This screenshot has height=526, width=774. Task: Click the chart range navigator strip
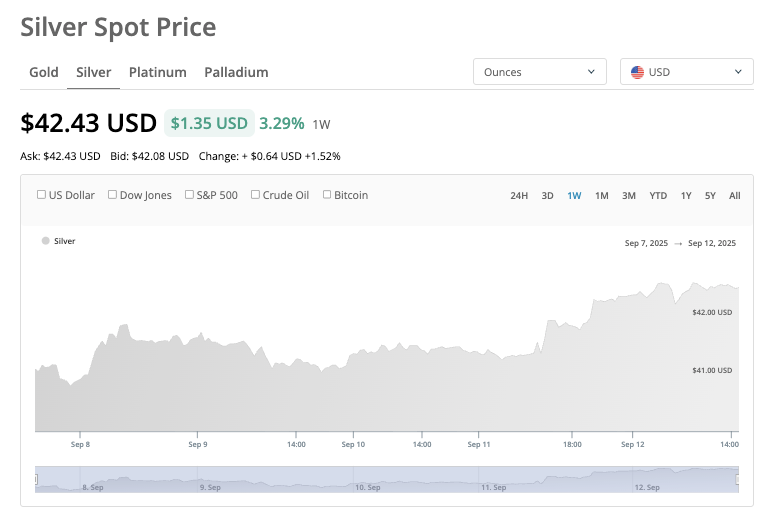point(387,479)
